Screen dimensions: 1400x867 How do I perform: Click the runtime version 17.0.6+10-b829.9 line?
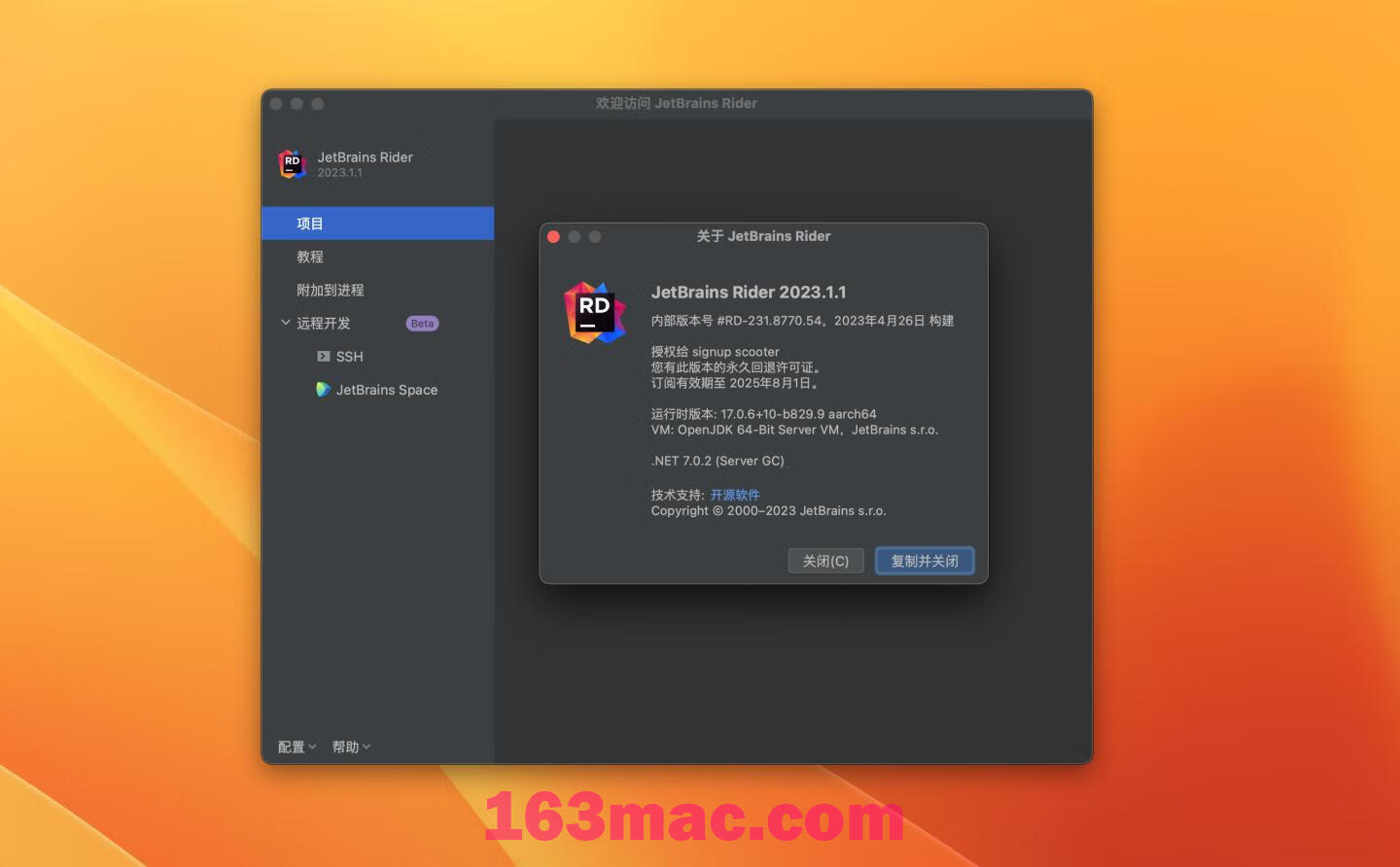click(x=763, y=414)
